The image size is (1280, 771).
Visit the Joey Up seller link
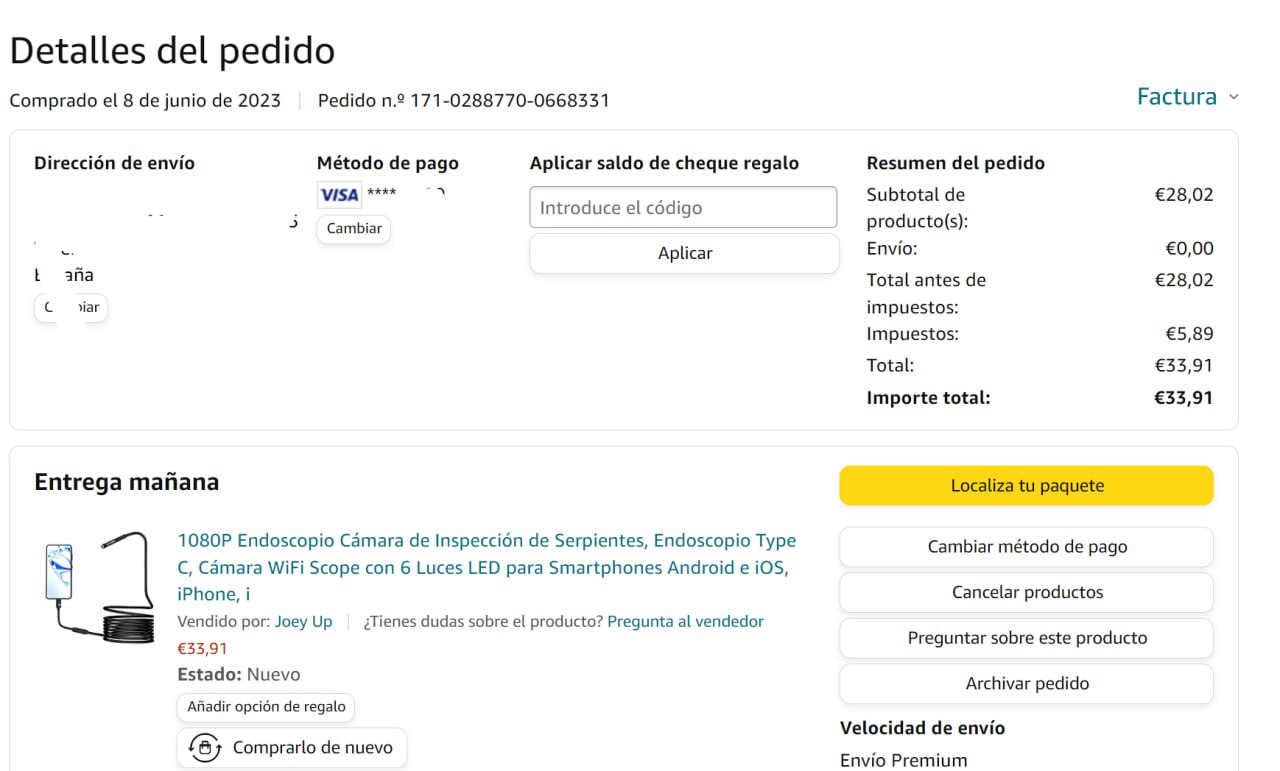click(x=303, y=622)
